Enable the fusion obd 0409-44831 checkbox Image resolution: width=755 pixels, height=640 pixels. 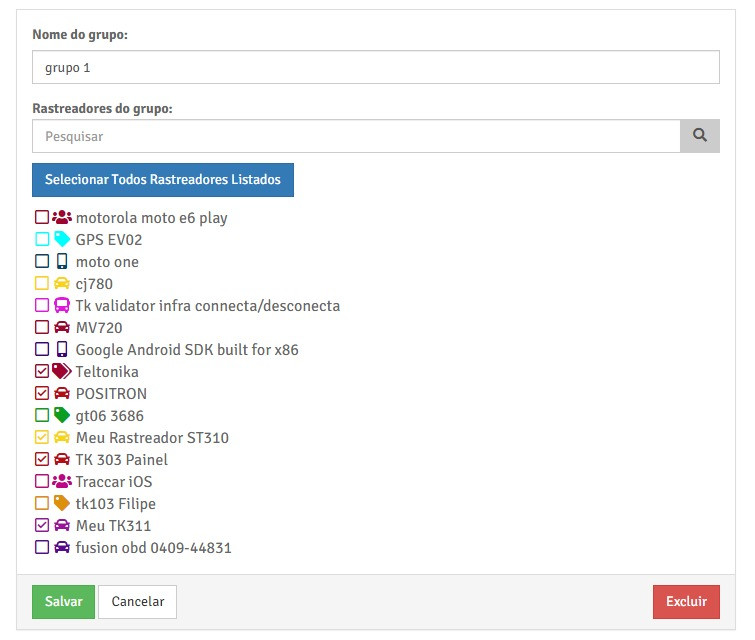click(42, 547)
